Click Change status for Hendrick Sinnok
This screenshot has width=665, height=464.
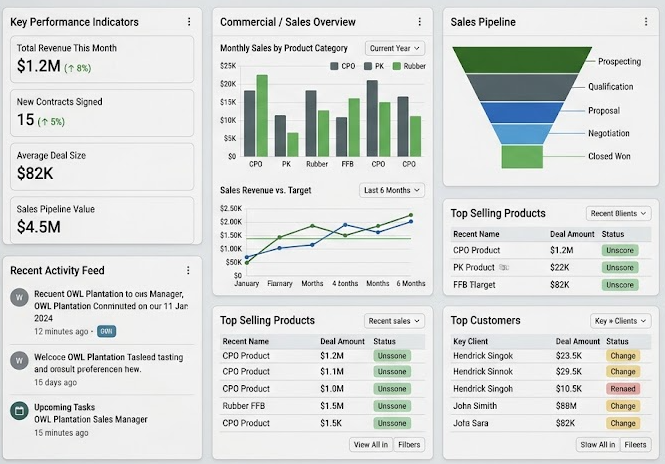pos(623,372)
